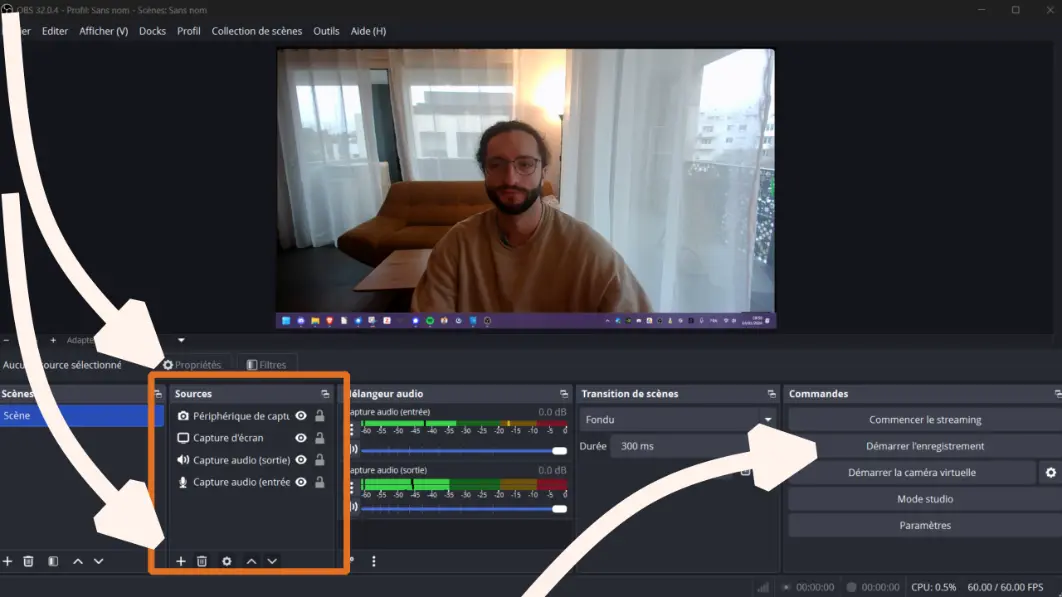Add a new source with plus icon

coord(181,562)
